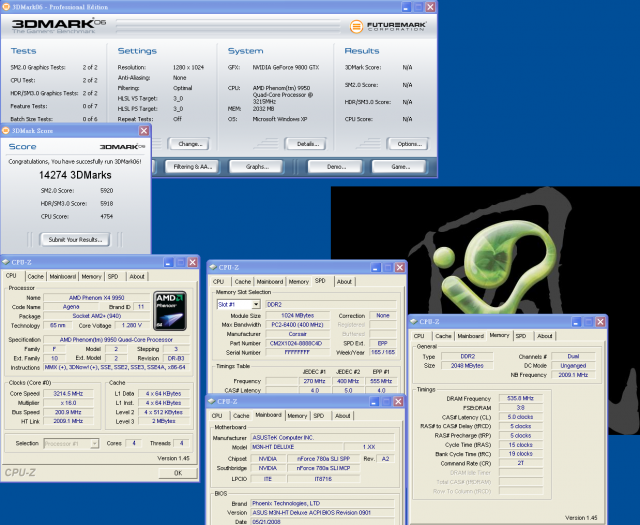Switch to Cache tab in CPU-Z processor window

(36, 276)
